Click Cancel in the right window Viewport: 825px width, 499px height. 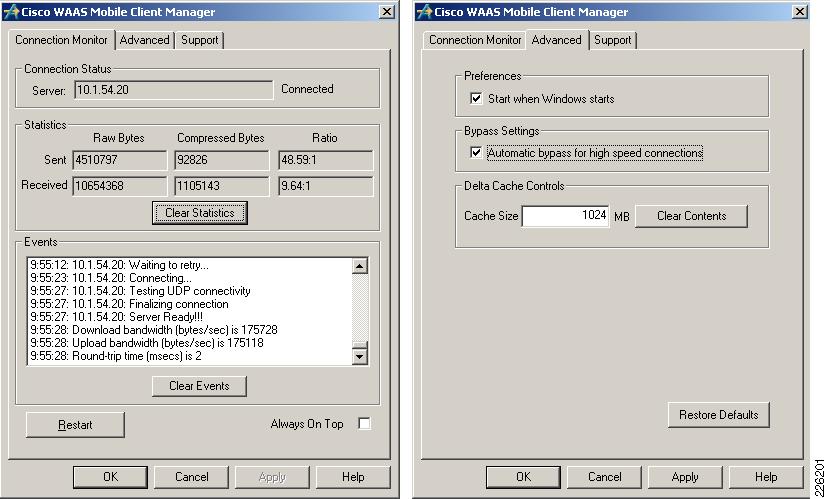(x=605, y=477)
